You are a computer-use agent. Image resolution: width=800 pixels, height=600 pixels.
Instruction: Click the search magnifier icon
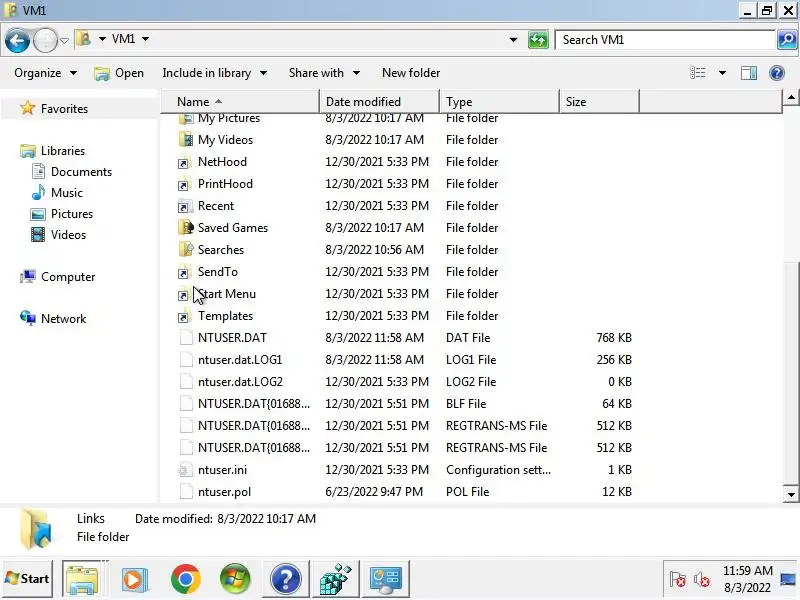pyautogui.click(x=787, y=40)
